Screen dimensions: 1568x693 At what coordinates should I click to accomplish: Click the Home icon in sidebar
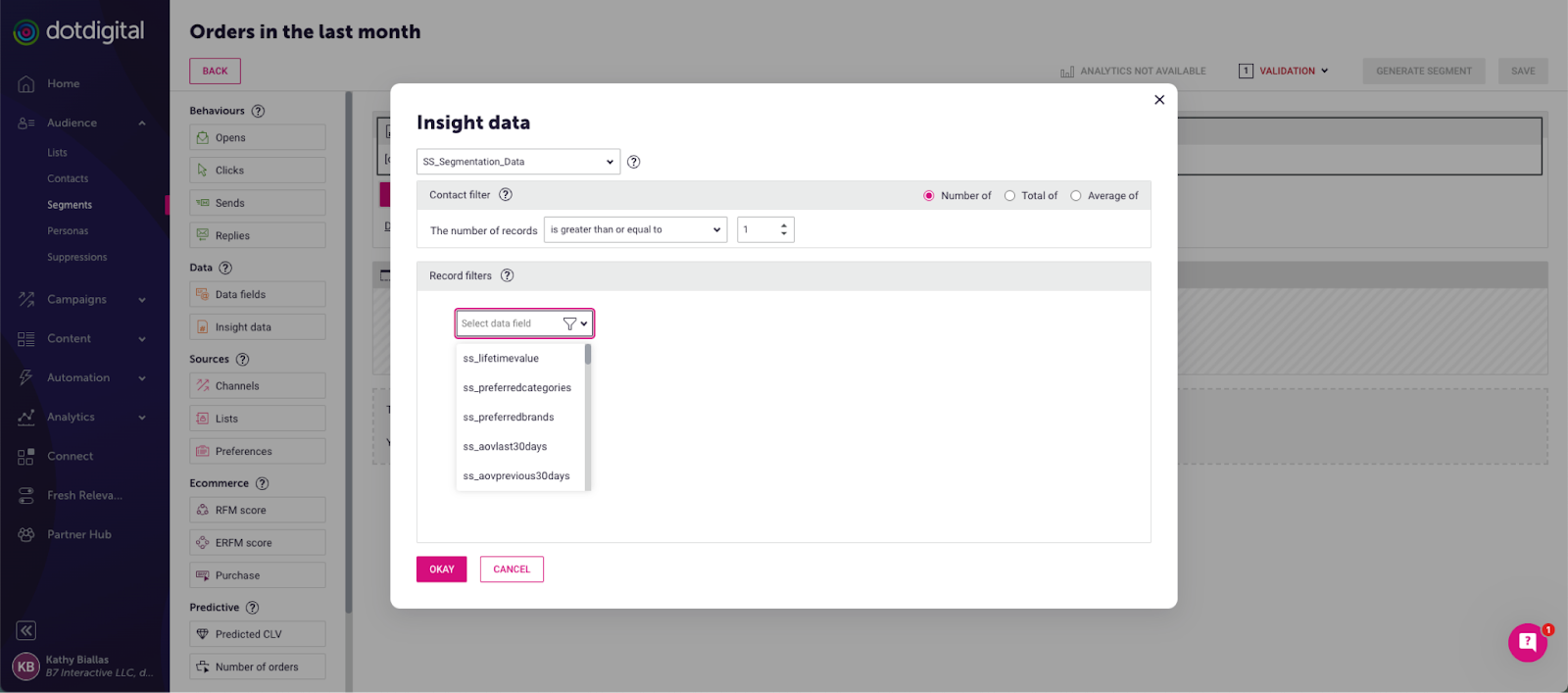point(26,84)
